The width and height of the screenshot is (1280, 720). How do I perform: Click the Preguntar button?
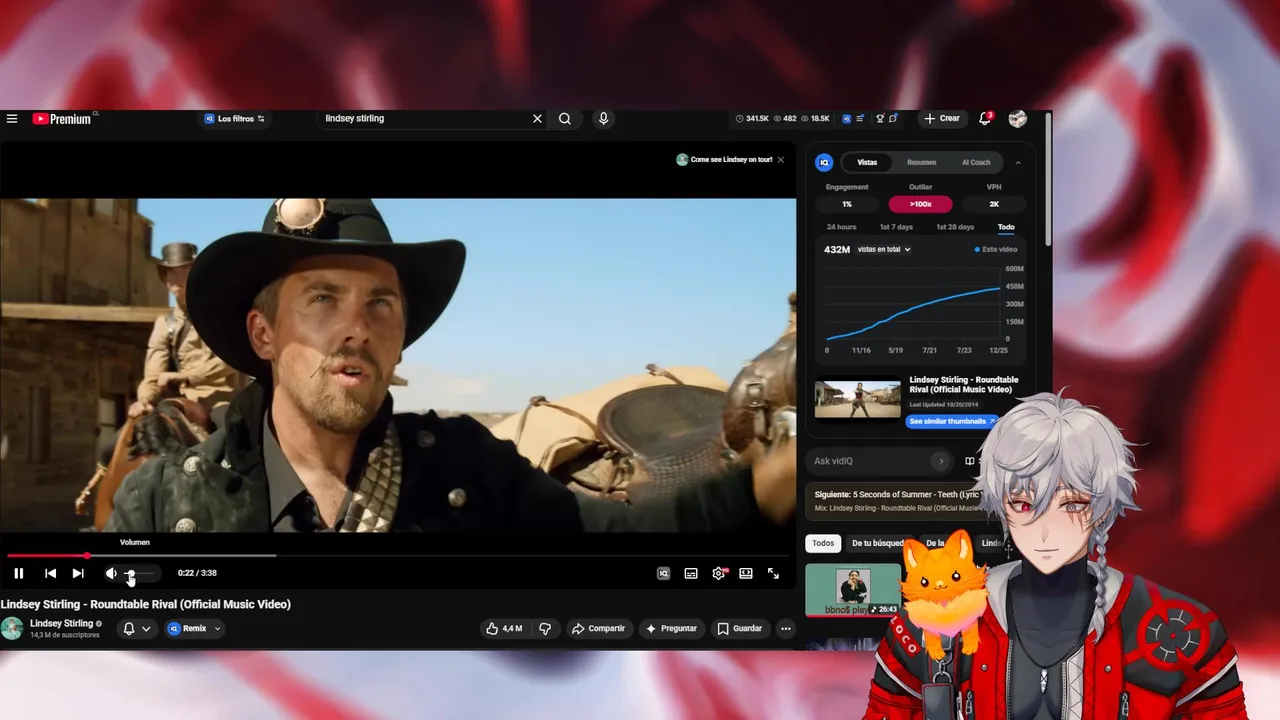click(x=671, y=628)
